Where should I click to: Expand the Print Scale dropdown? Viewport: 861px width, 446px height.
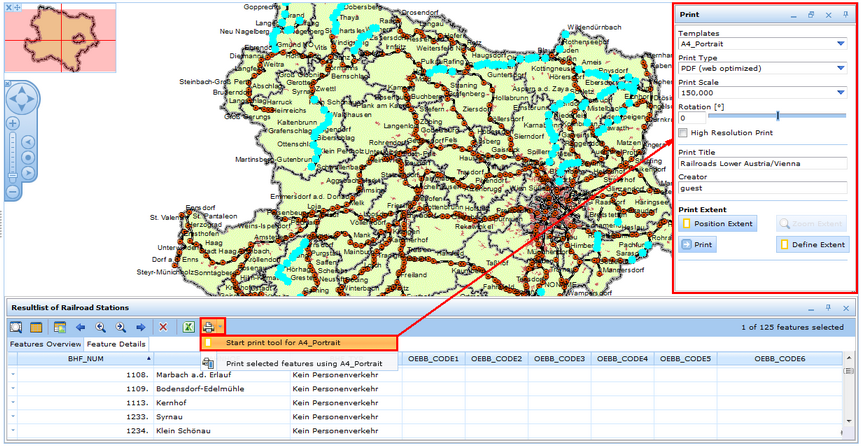(841, 92)
